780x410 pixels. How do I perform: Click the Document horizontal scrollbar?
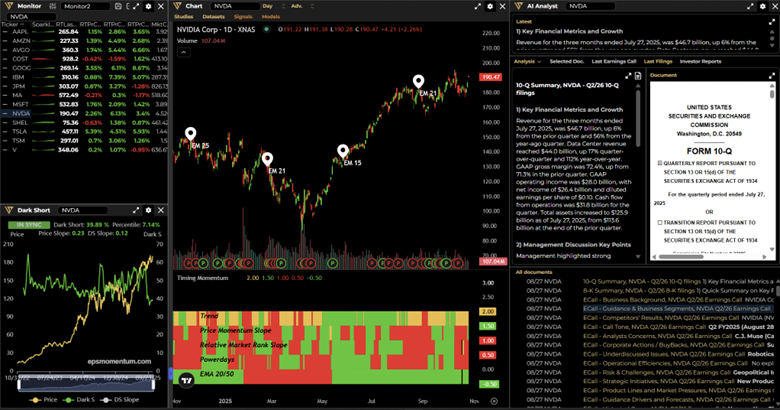coord(681,257)
